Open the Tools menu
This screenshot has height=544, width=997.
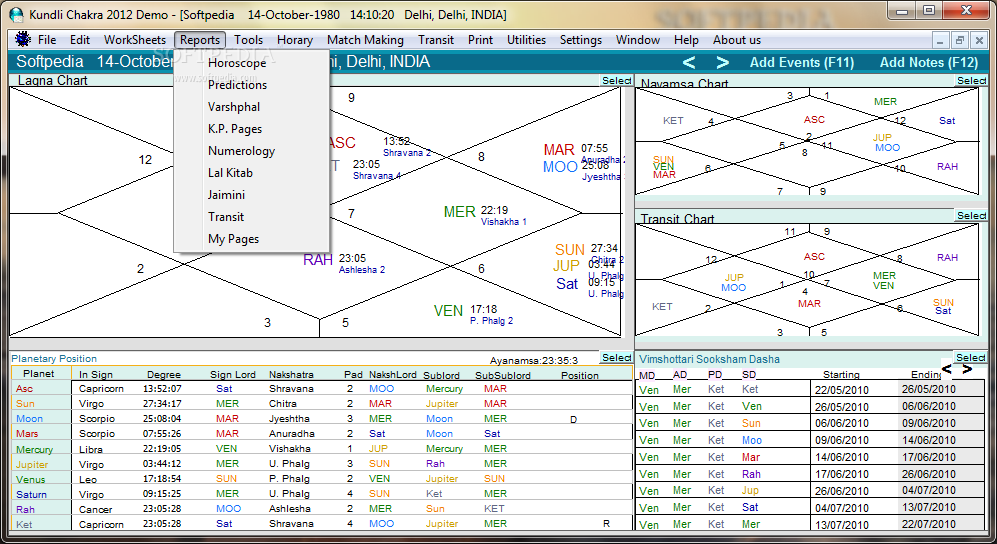(x=249, y=39)
